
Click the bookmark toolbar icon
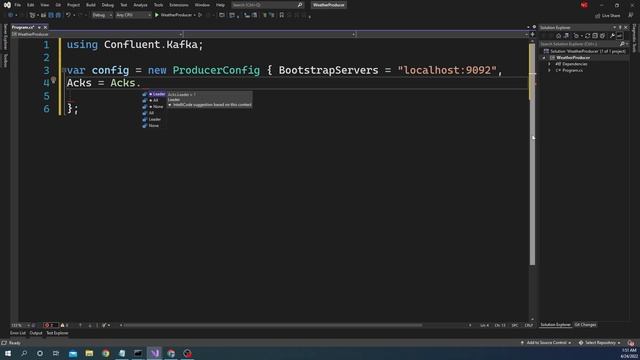(x=282, y=15)
